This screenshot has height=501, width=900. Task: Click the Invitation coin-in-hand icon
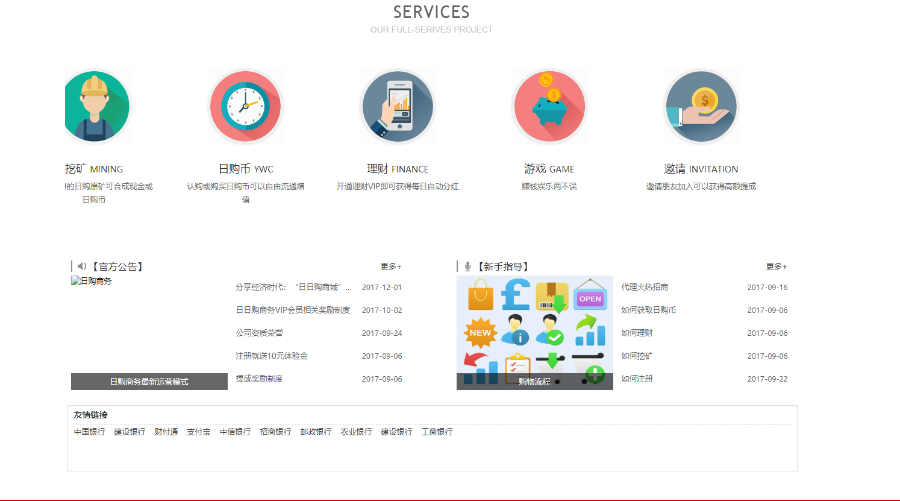click(701, 107)
